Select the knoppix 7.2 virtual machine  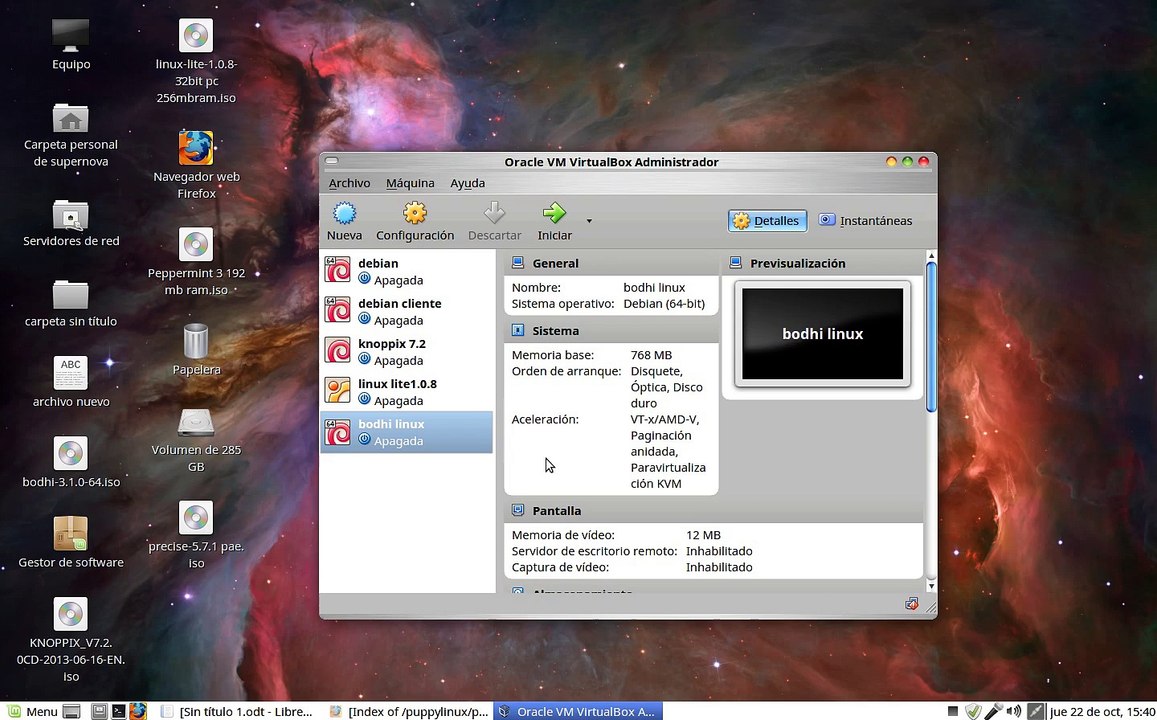[x=407, y=351]
